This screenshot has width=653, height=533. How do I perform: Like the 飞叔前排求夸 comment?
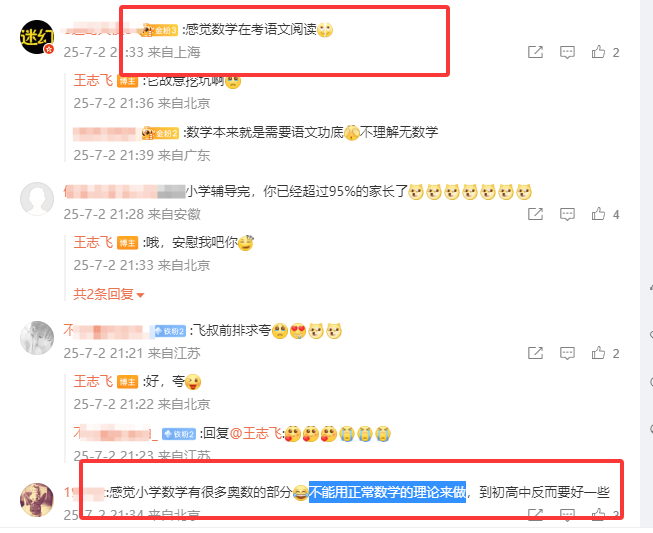[x=598, y=353]
